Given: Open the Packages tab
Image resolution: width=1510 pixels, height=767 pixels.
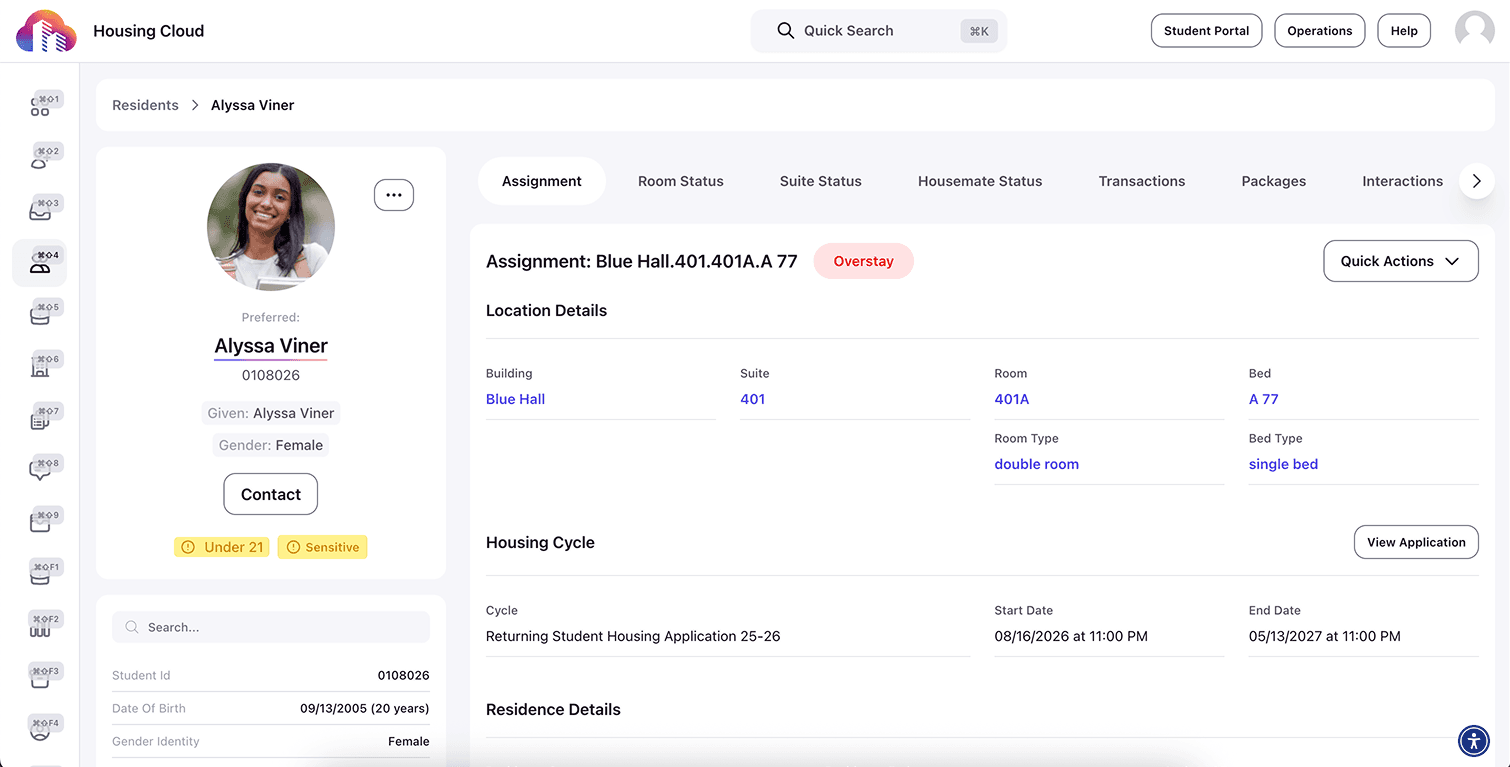Looking at the screenshot, I should pos(1274,181).
